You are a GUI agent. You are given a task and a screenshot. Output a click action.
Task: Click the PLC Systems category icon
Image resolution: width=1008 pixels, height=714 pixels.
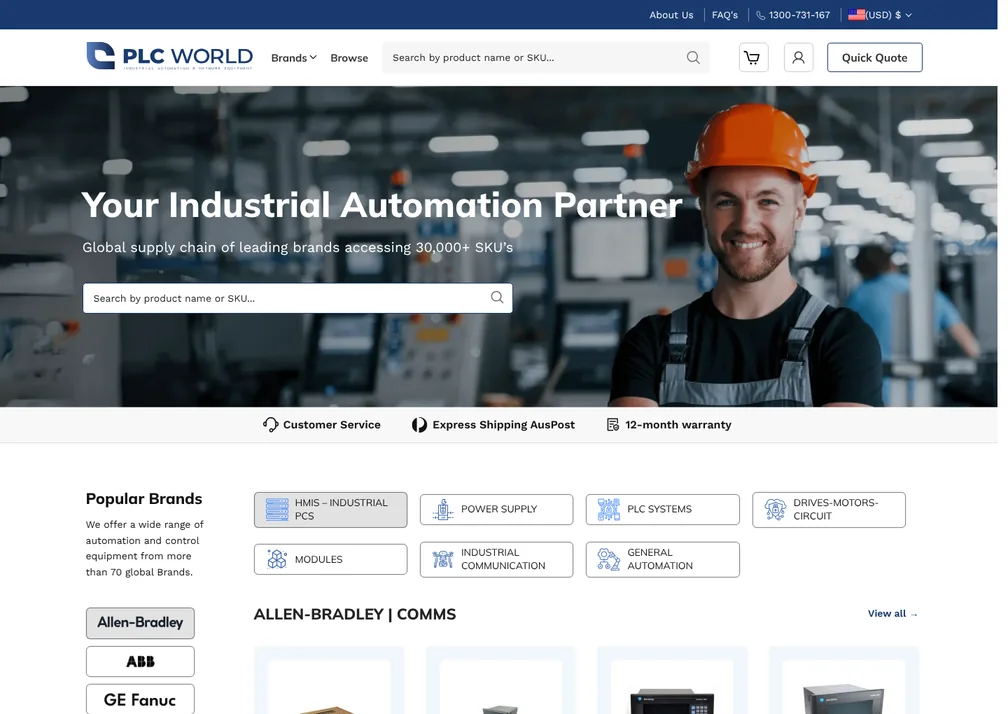click(x=609, y=510)
